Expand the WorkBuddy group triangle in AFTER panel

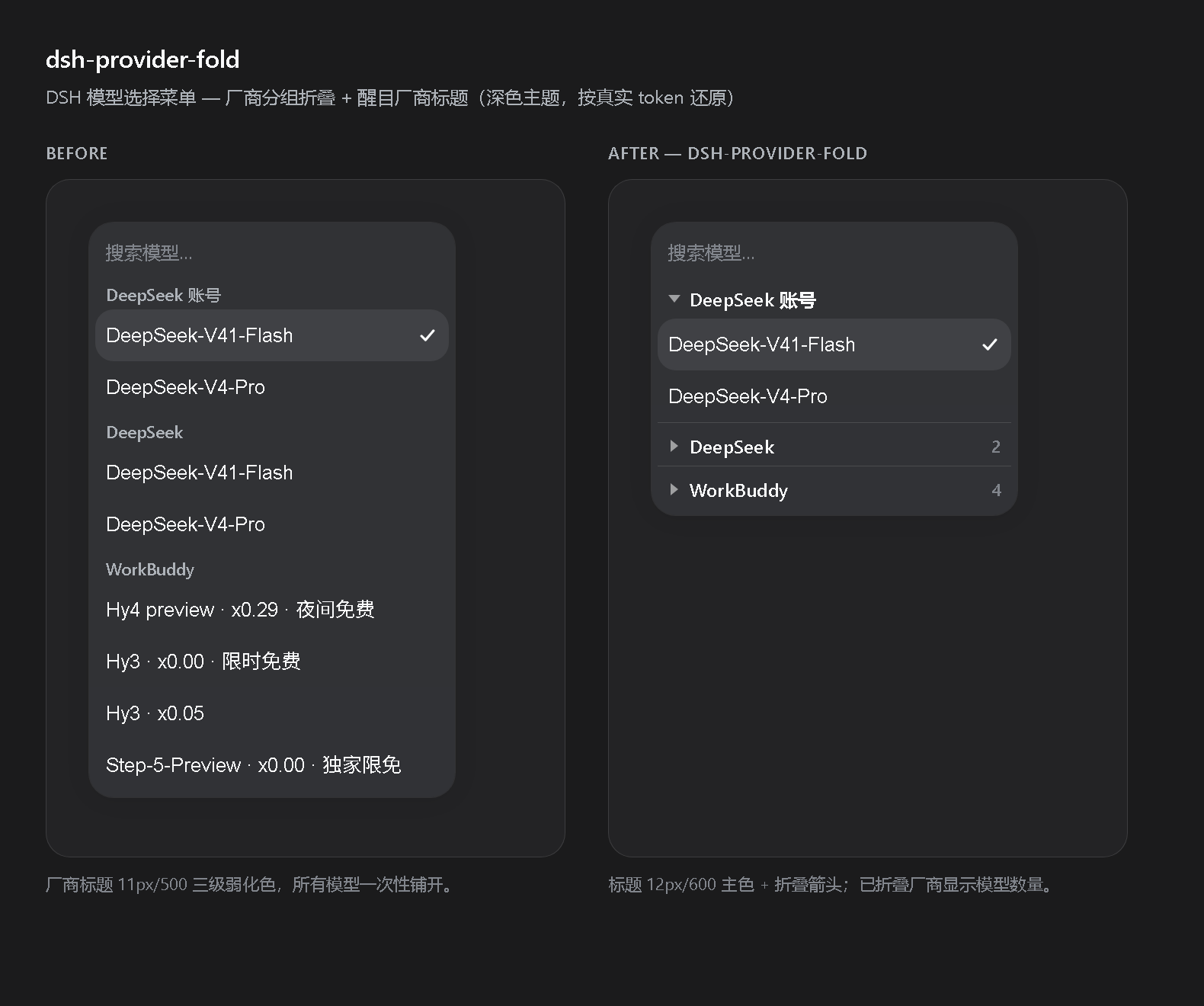click(674, 490)
